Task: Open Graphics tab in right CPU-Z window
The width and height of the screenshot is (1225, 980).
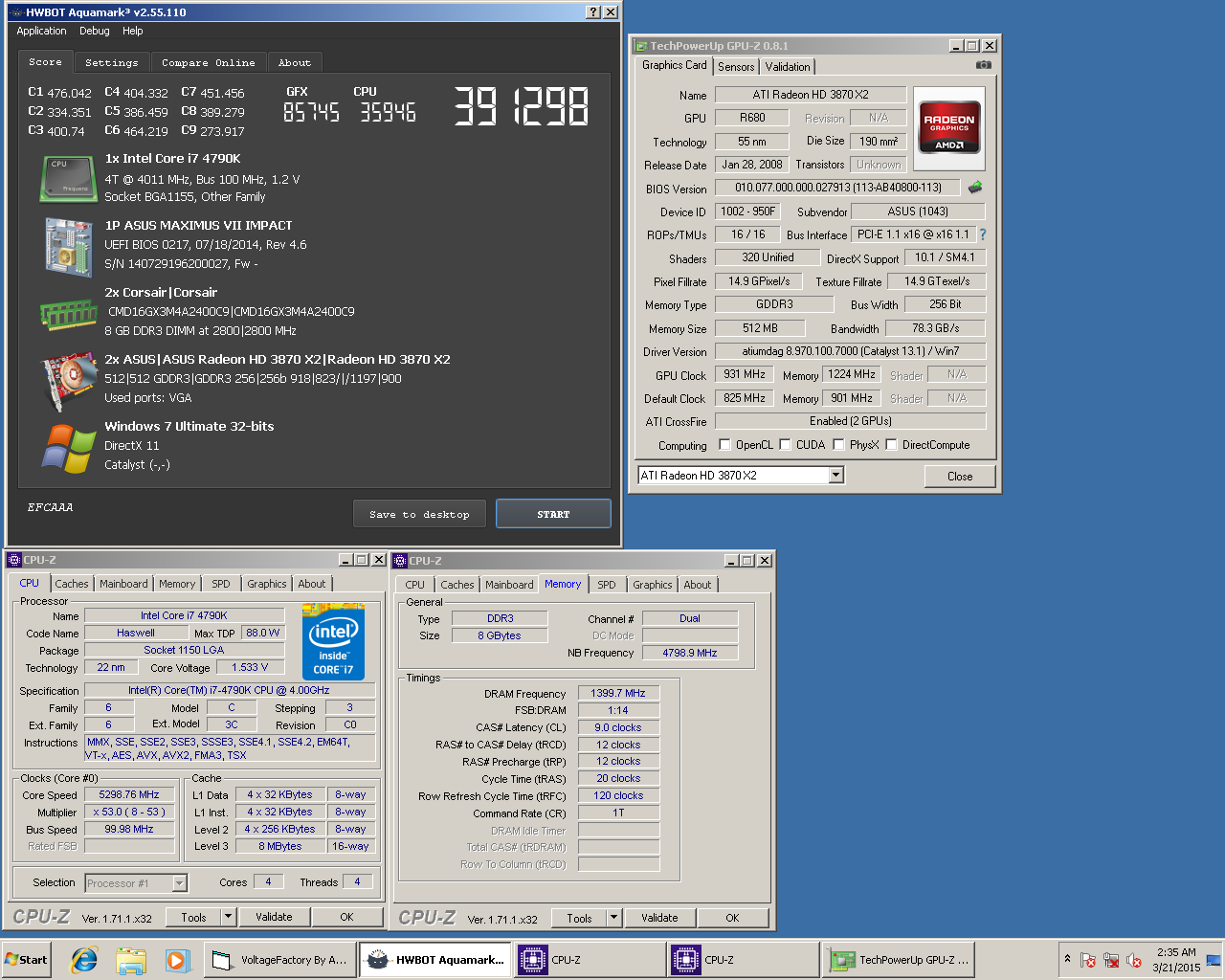Action: (653, 585)
